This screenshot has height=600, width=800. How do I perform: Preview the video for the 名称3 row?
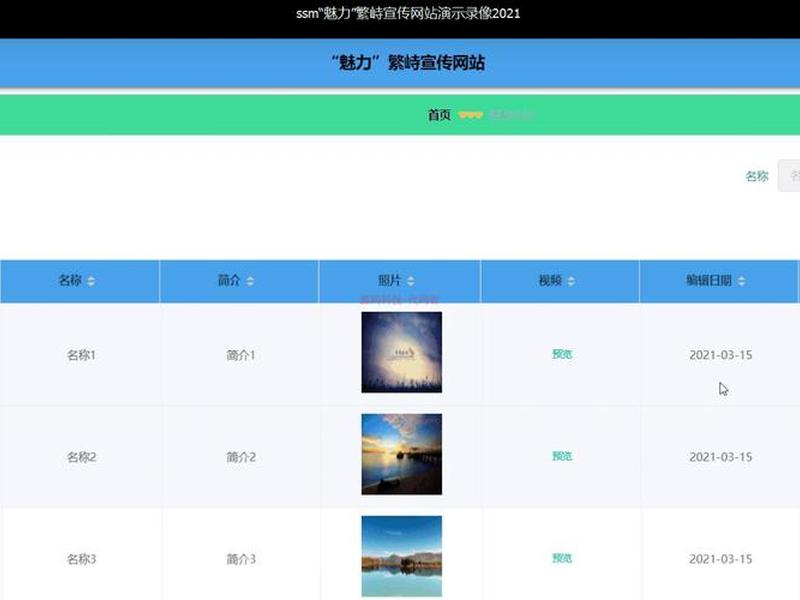coord(562,558)
